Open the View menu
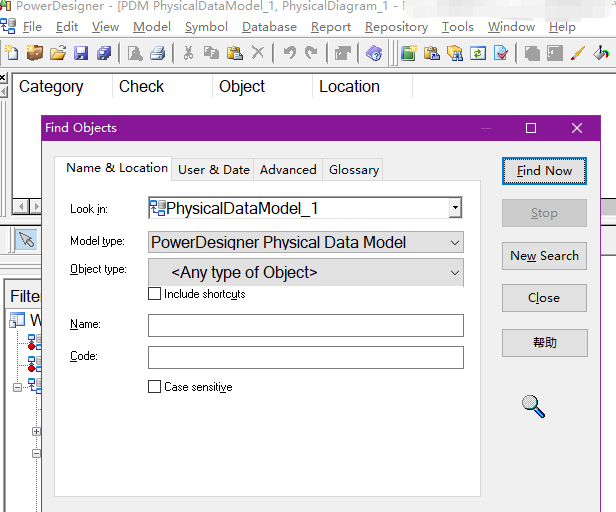Image resolution: width=616 pixels, height=512 pixels. tap(105, 27)
